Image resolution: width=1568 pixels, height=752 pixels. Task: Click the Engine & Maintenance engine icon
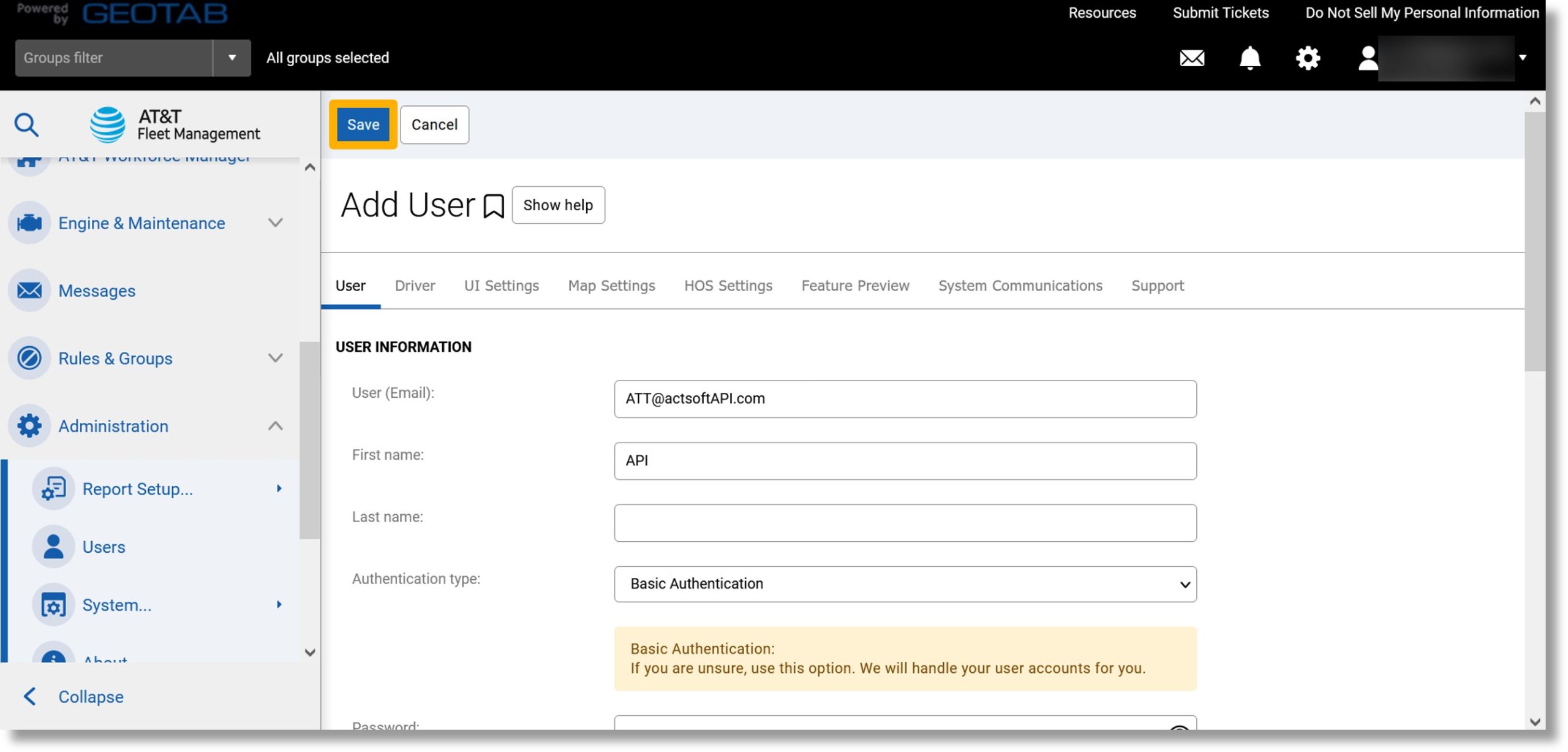tap(29, 223)
